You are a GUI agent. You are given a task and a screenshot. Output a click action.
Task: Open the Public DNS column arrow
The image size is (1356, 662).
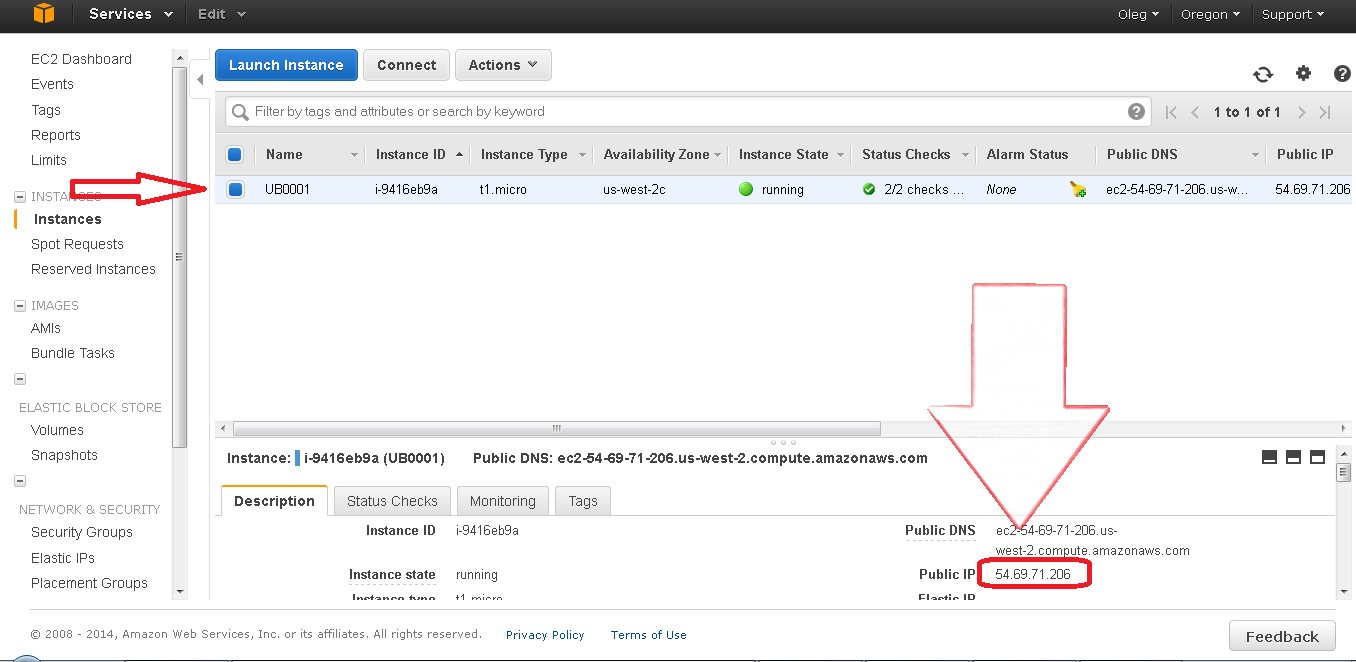tap(1256, 155)
